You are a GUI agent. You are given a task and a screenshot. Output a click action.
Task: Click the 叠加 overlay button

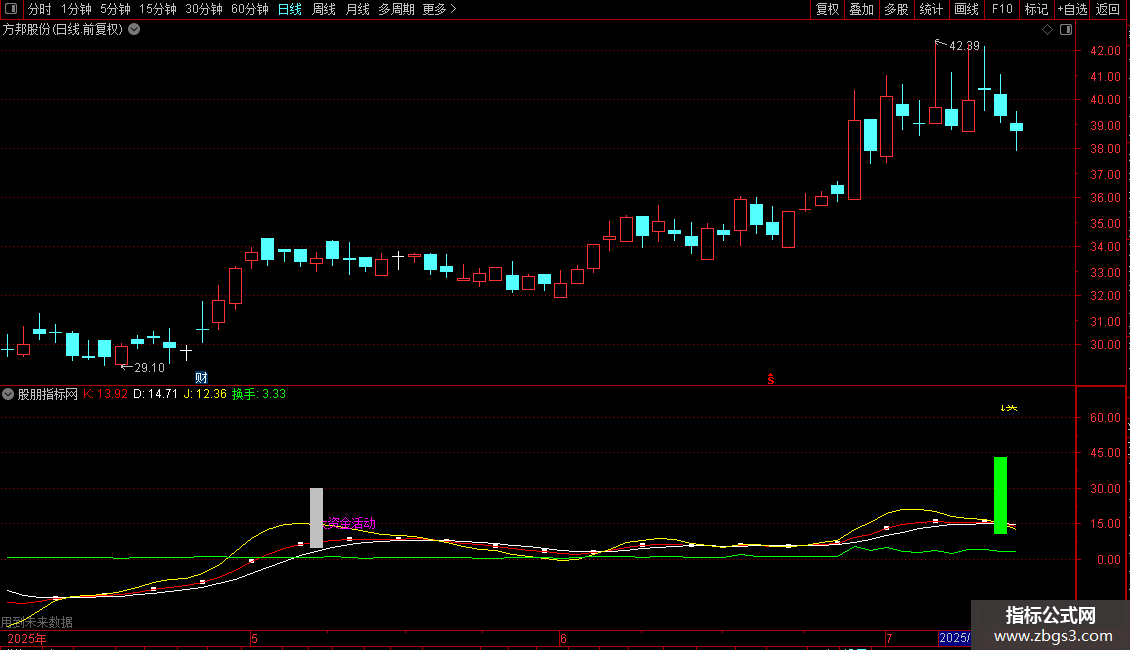(862, 9)
